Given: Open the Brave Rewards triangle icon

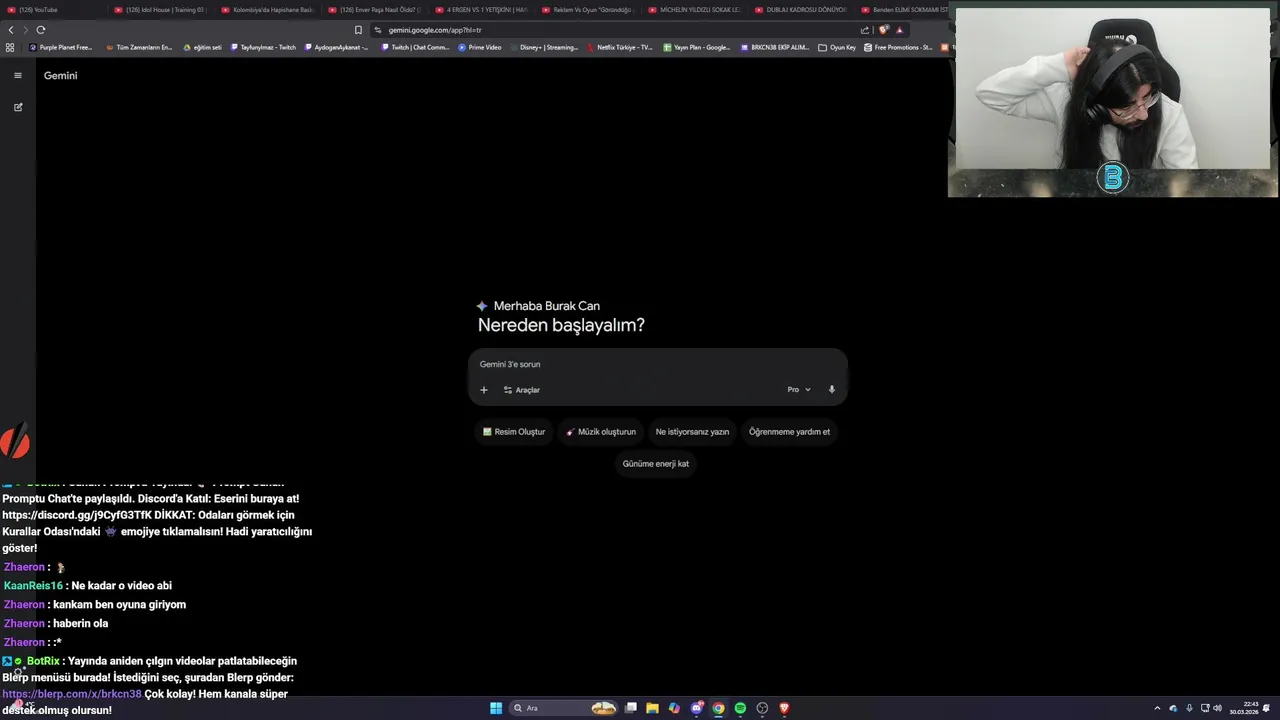Looking at the screenshot, I should [x=899, y=30].
